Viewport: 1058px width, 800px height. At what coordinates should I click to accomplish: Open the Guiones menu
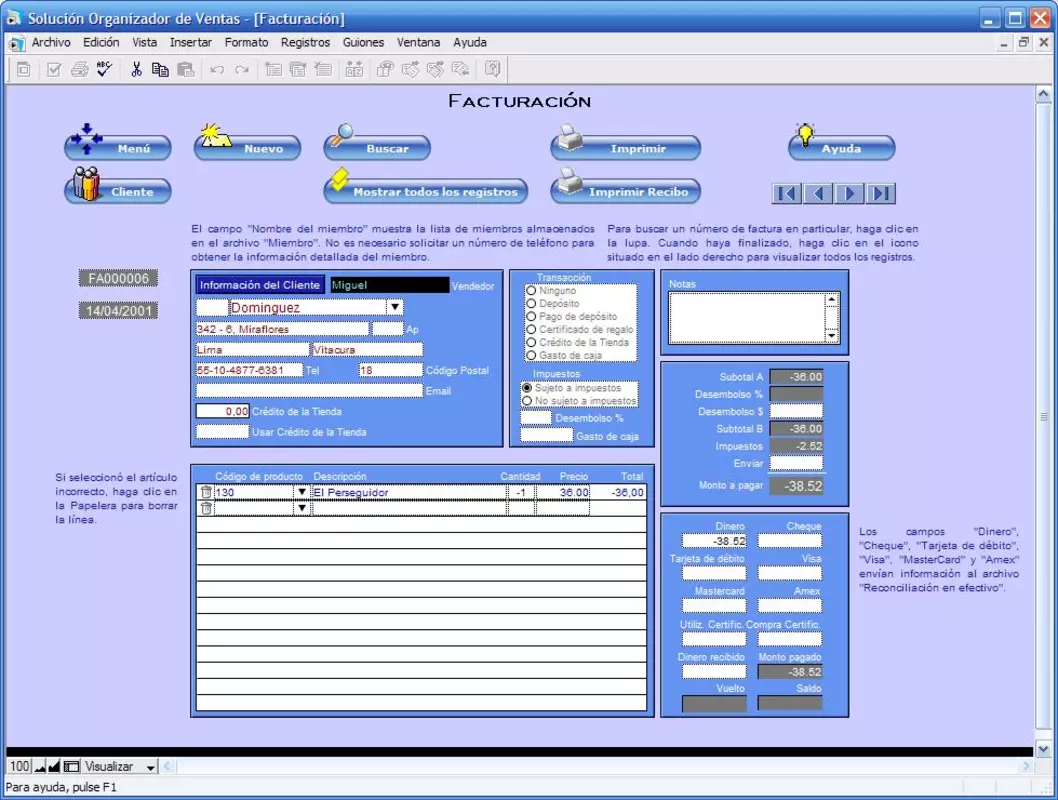click(363, 42)
